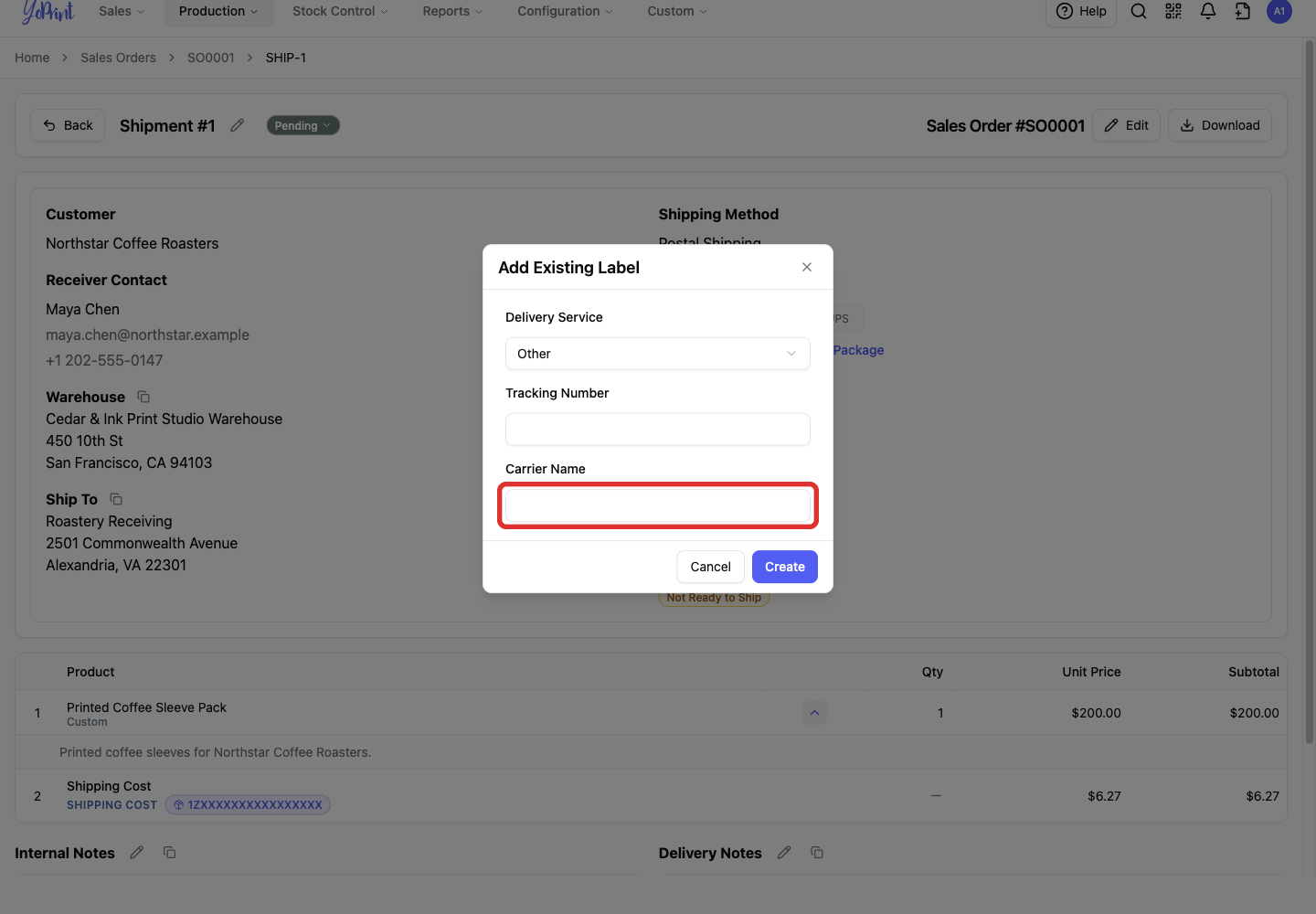Open the Sales menu
This screenshot has width=1316, height=914.
[x=122, y=11]
